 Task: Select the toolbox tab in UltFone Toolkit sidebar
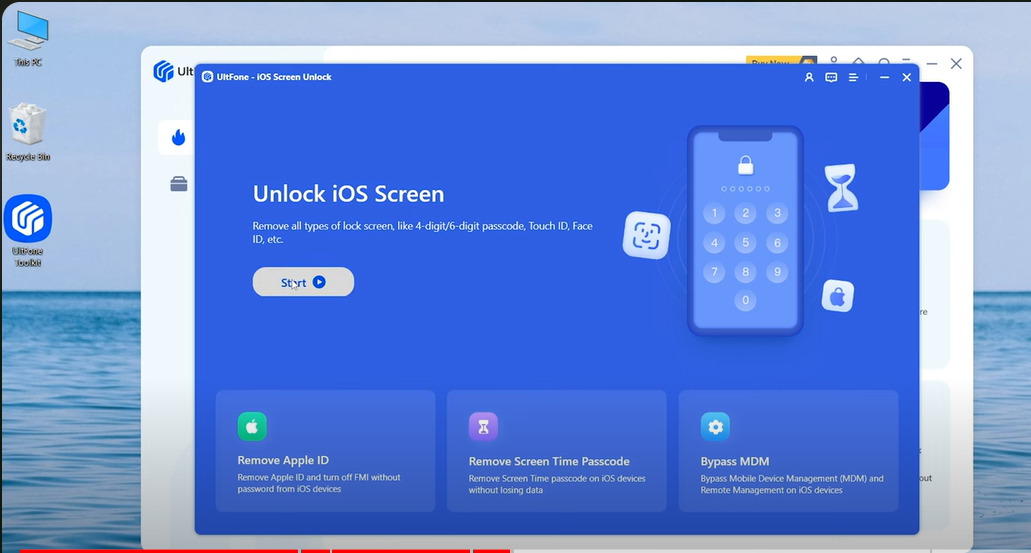tap(179, 183)
